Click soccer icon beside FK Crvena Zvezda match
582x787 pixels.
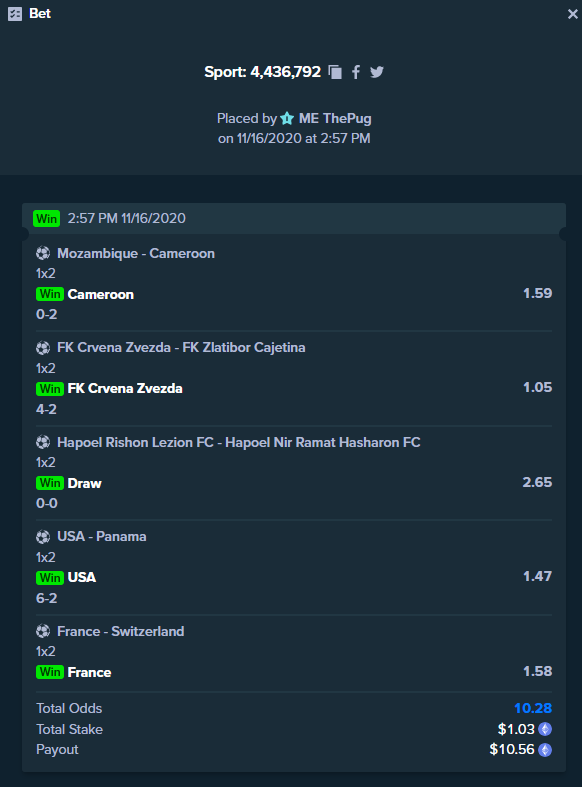43,348
